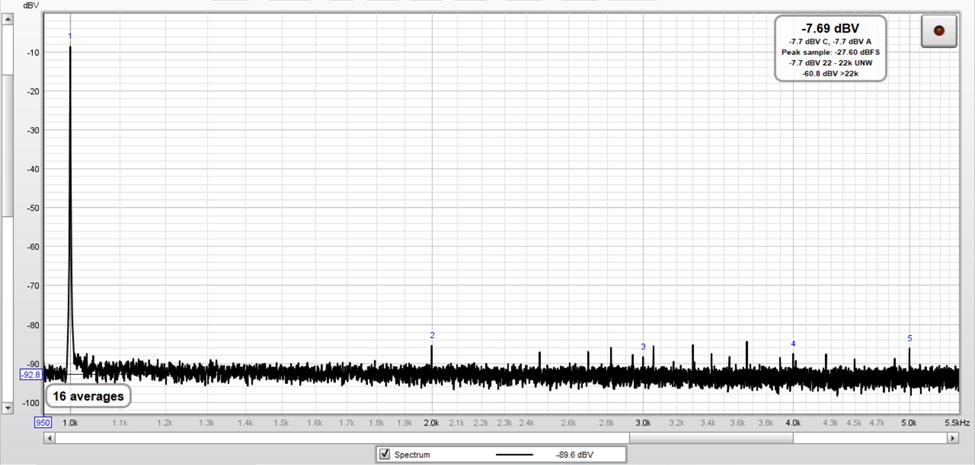Click the vertical dBV scrollbar thumb
This screenshot has width=975, height=465.
coord(7,120)
